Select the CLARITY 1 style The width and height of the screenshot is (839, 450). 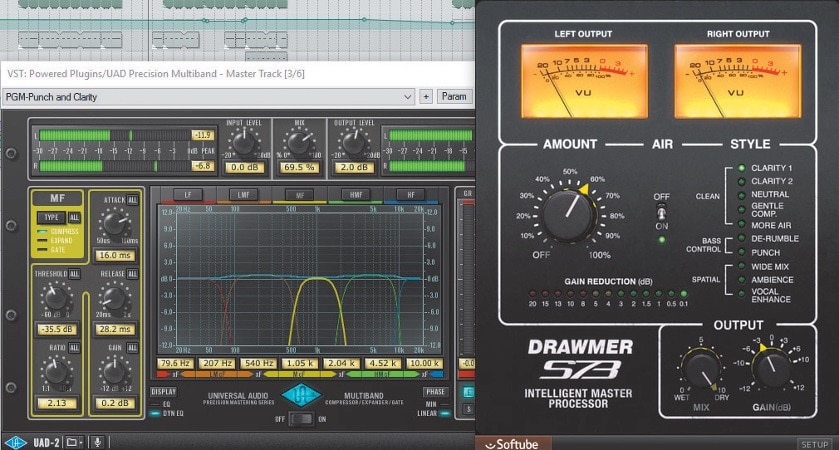click(x=766, y=168)
